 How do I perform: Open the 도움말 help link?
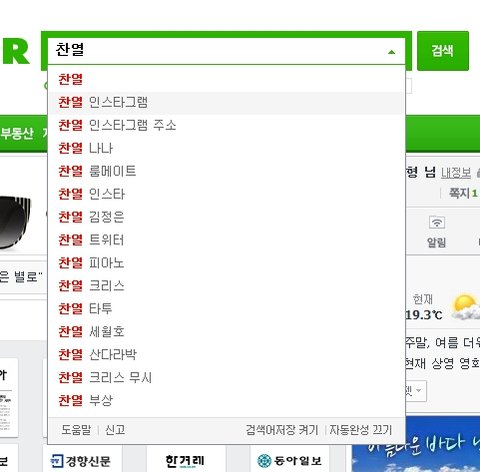pos(76,430)
